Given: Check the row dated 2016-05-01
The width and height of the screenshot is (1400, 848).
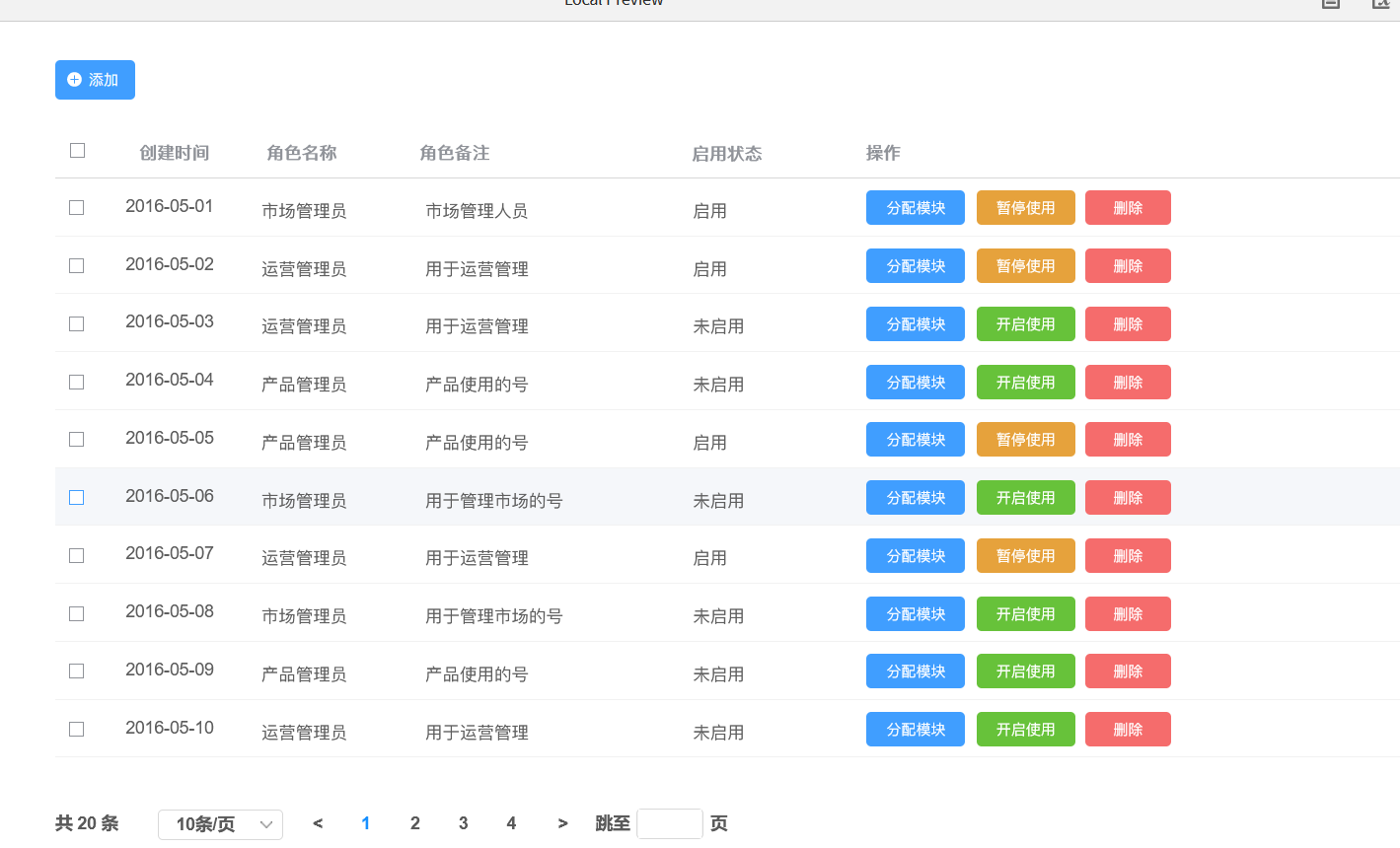Looking at the screenshot, I should tap(76, 208).
